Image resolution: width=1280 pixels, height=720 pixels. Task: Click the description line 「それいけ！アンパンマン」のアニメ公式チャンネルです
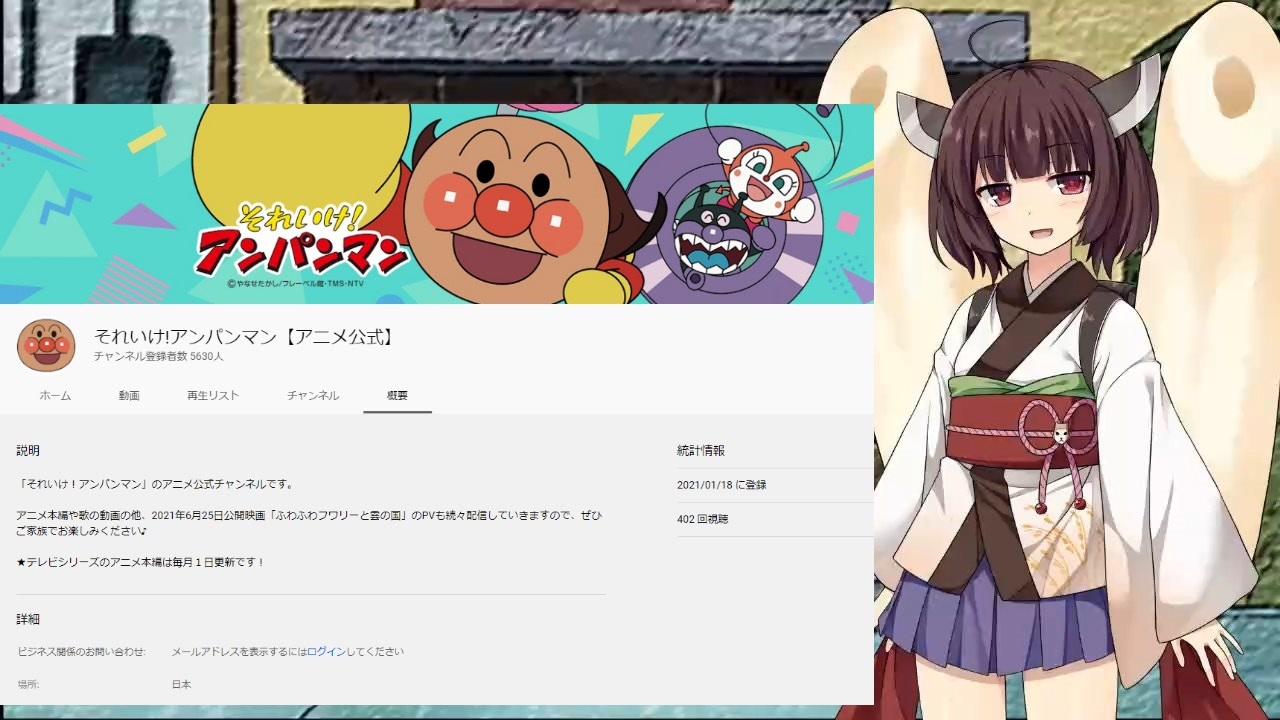pyautogui.click(x=156, y=484)
